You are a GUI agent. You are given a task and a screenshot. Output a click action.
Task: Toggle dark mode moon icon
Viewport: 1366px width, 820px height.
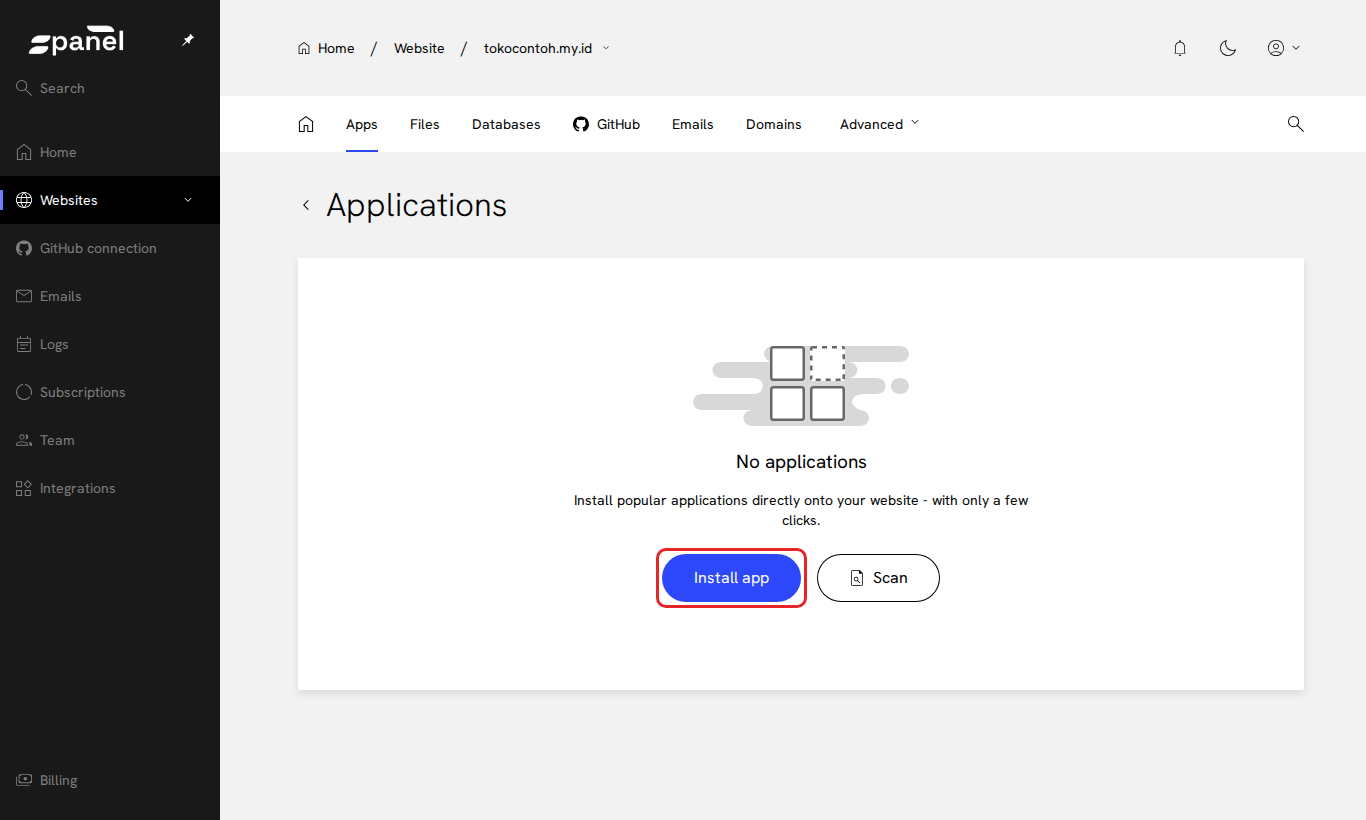[1228, 48]
